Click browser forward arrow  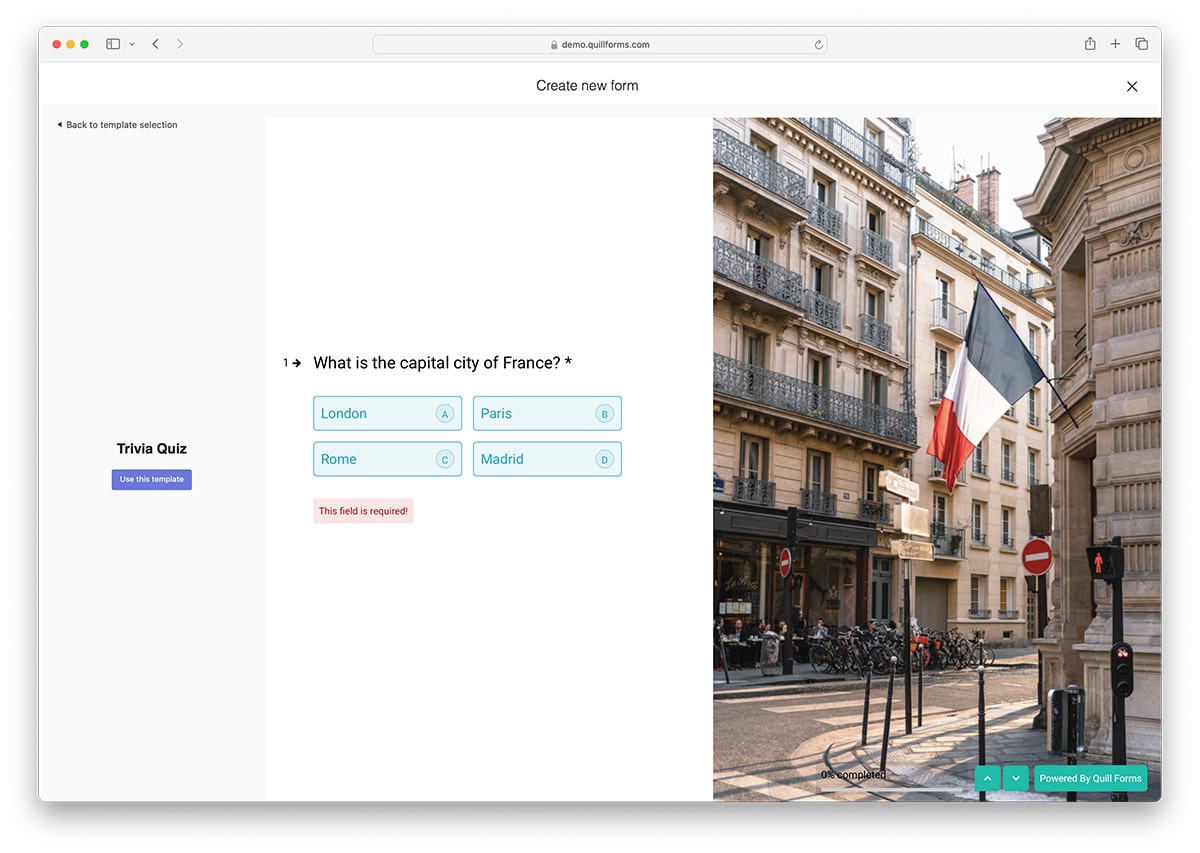click(180, 44)
